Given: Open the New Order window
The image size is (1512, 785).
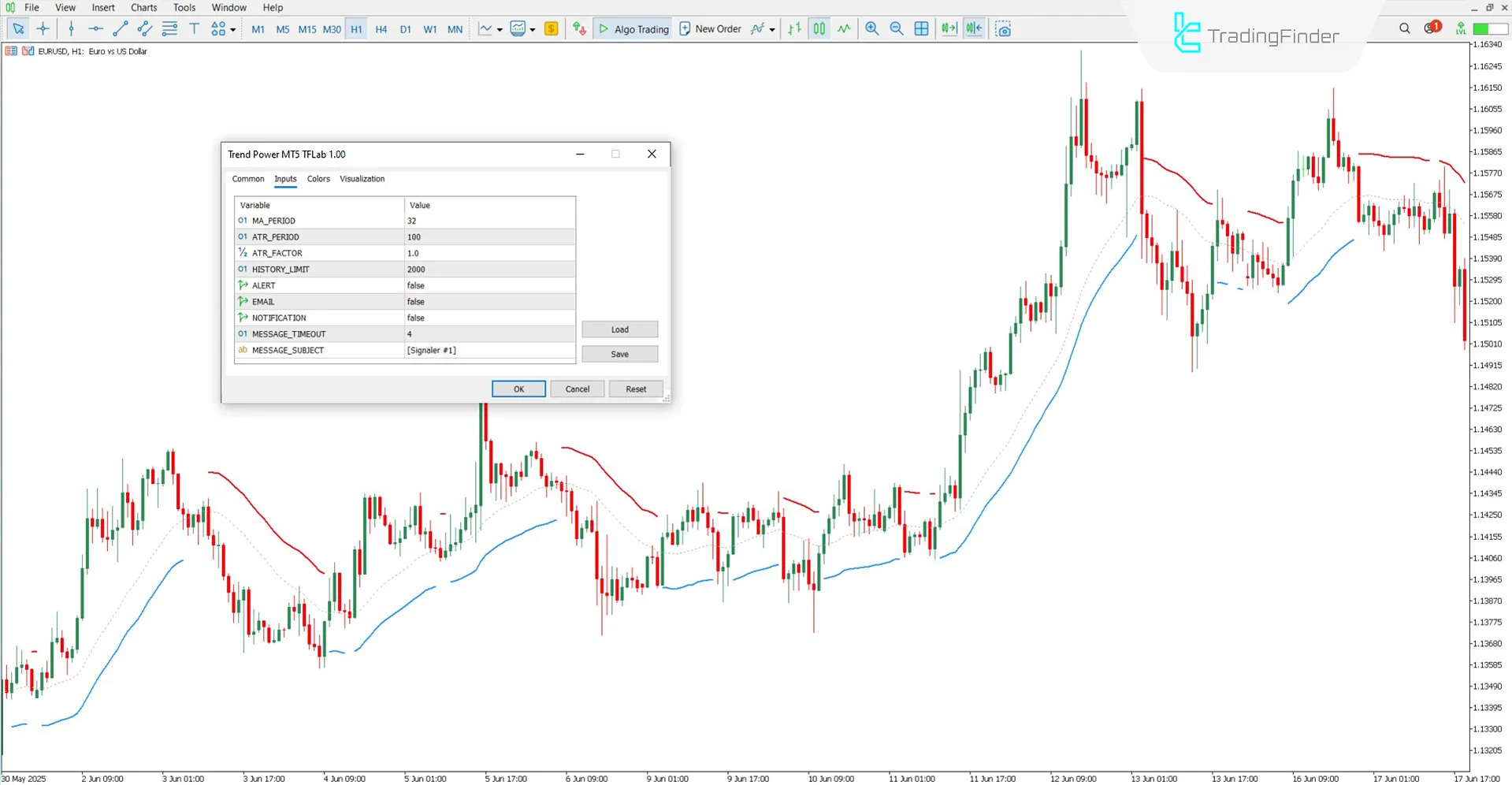Looking at the screenshot, I should (x=710, y=28).
